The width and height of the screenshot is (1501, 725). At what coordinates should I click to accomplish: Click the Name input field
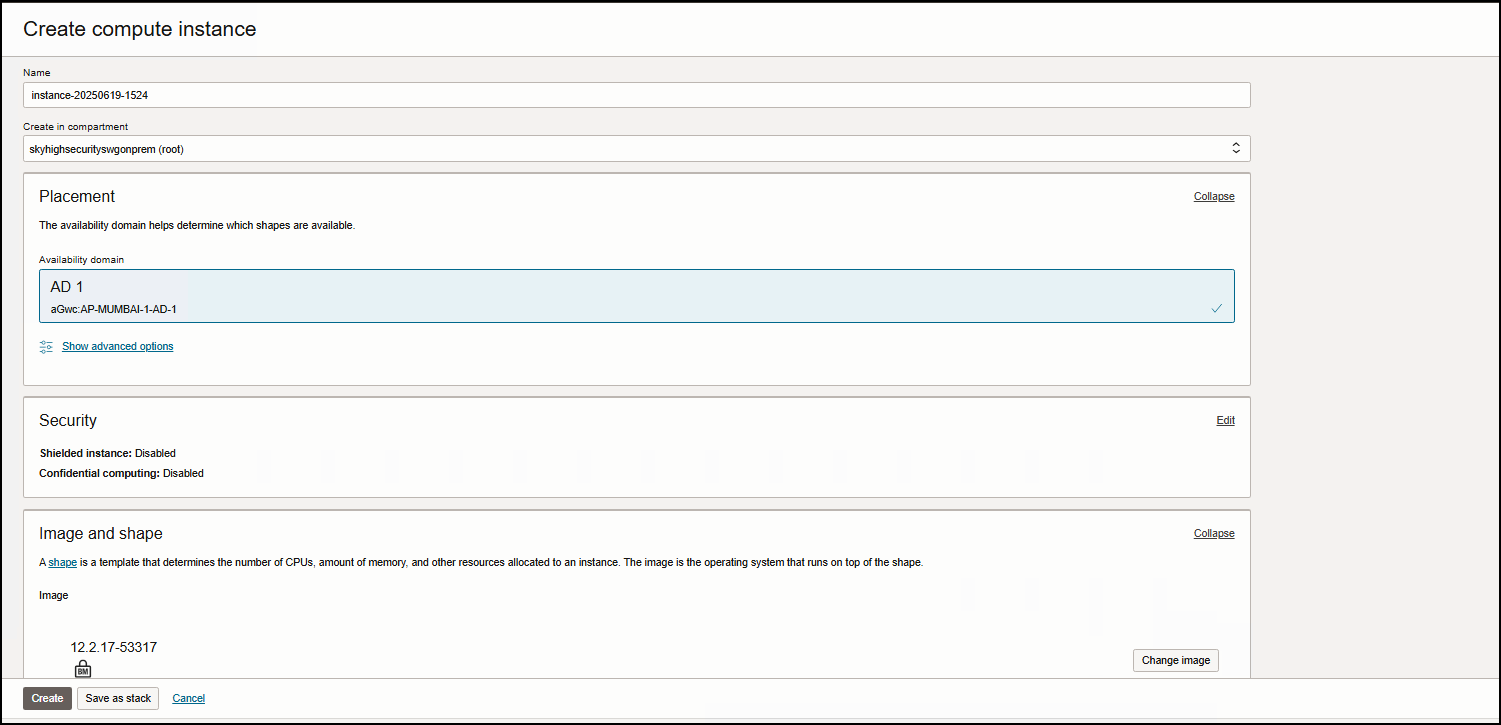tap(636, 95)
